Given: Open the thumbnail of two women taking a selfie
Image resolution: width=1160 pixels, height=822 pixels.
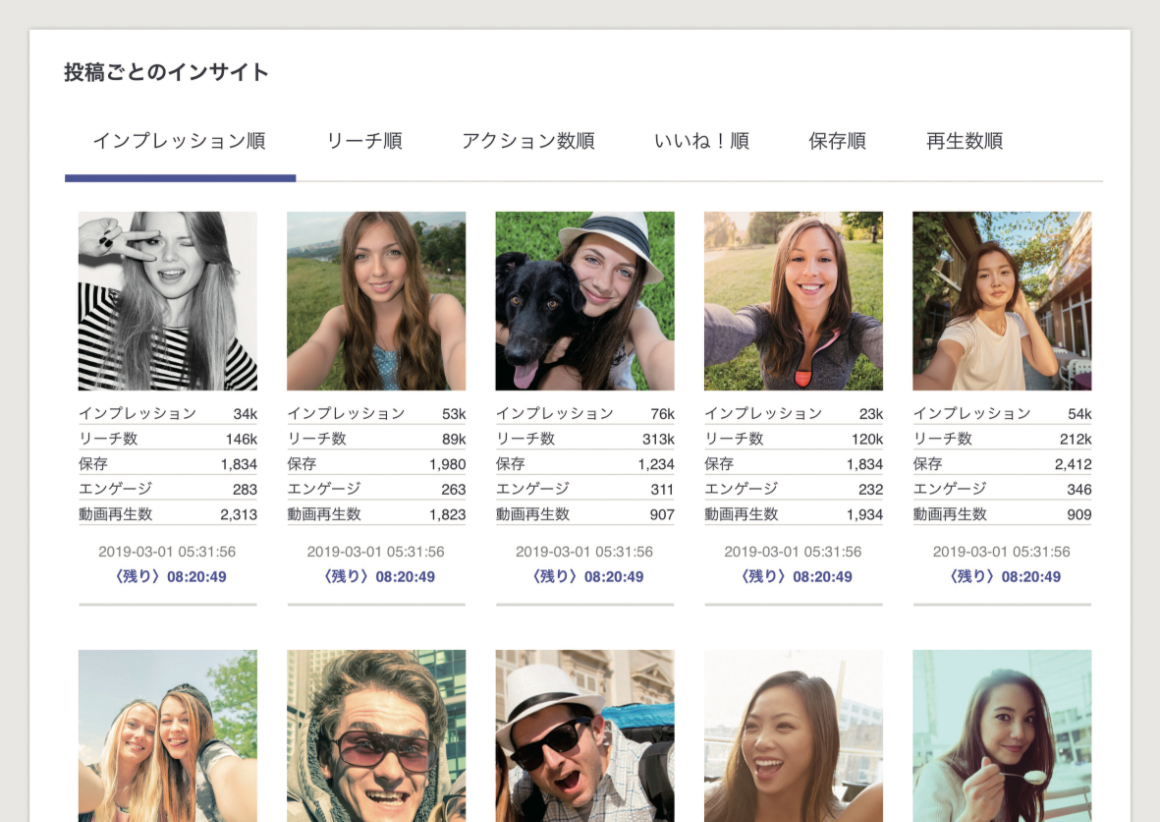Looking at the screenshot, I should 168,735.
